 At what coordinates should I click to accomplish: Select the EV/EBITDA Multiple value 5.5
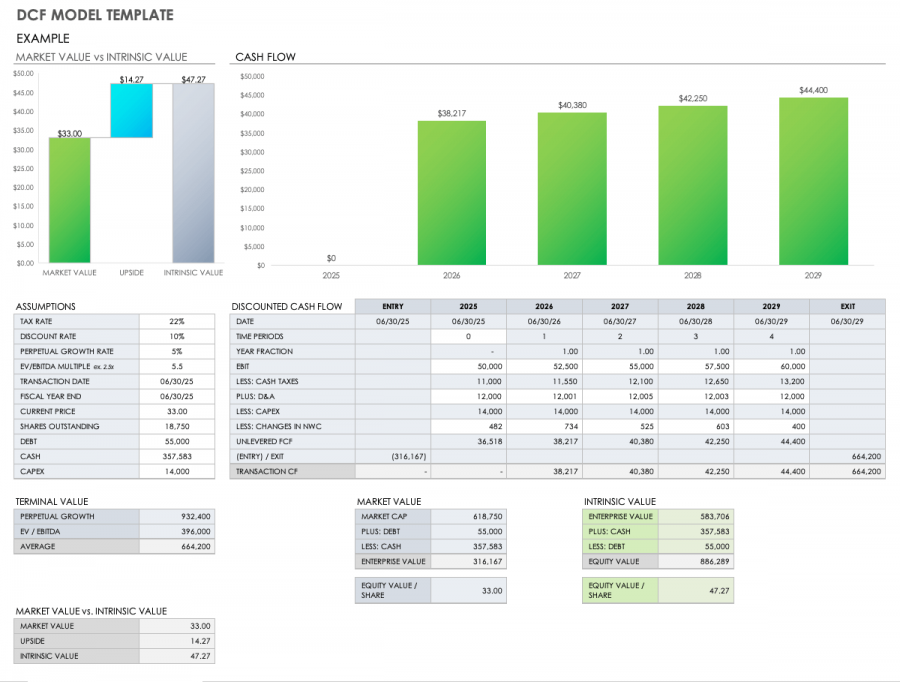[x=177, y=366]
